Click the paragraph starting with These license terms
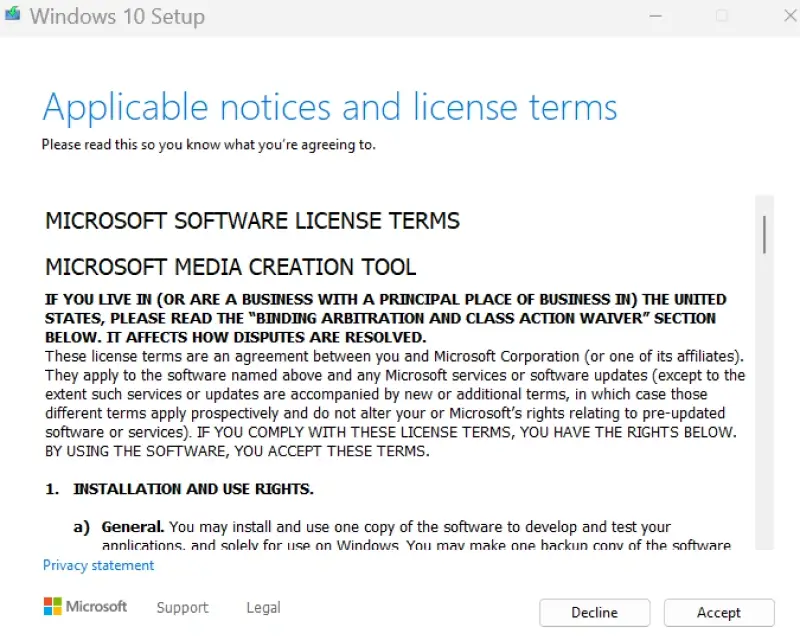The image size is (800, 640). point(390,402)
